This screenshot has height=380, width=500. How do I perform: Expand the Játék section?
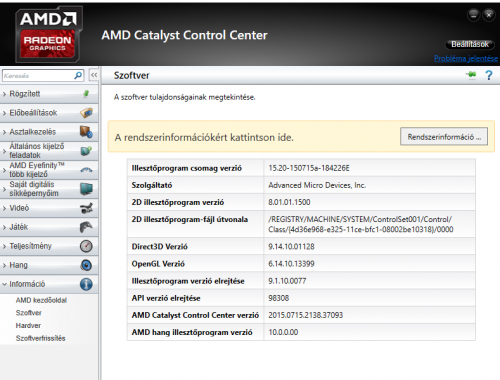4,227
